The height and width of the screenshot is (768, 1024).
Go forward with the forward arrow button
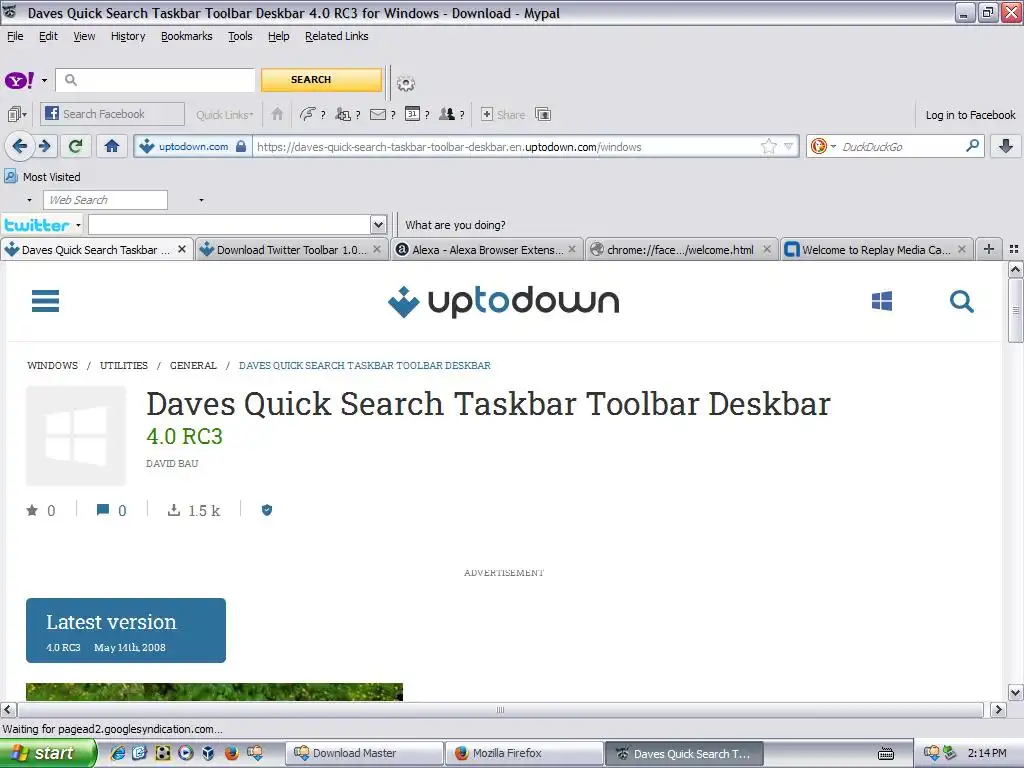point(45,146)
